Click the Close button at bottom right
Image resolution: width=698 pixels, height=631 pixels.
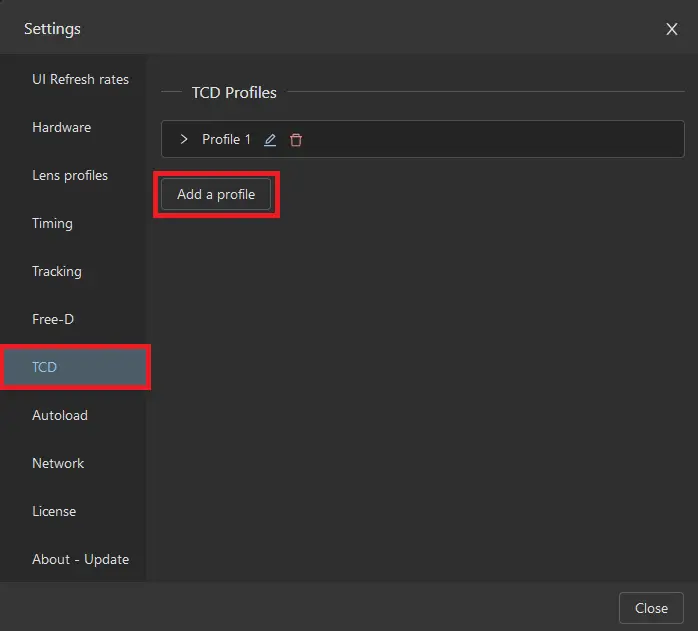(x=651, y=608)
